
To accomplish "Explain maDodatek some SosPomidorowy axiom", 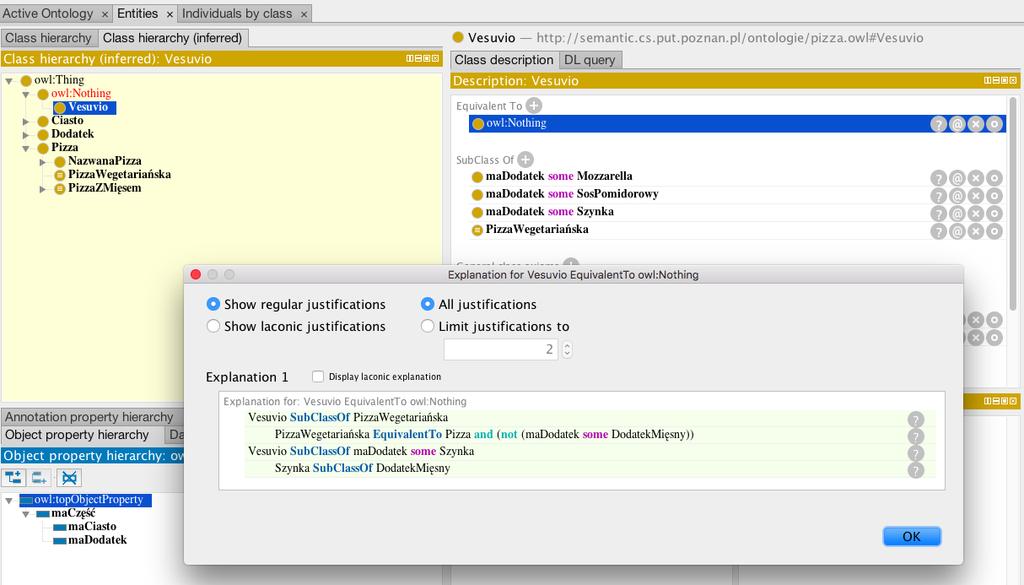I will pos(938,195).
